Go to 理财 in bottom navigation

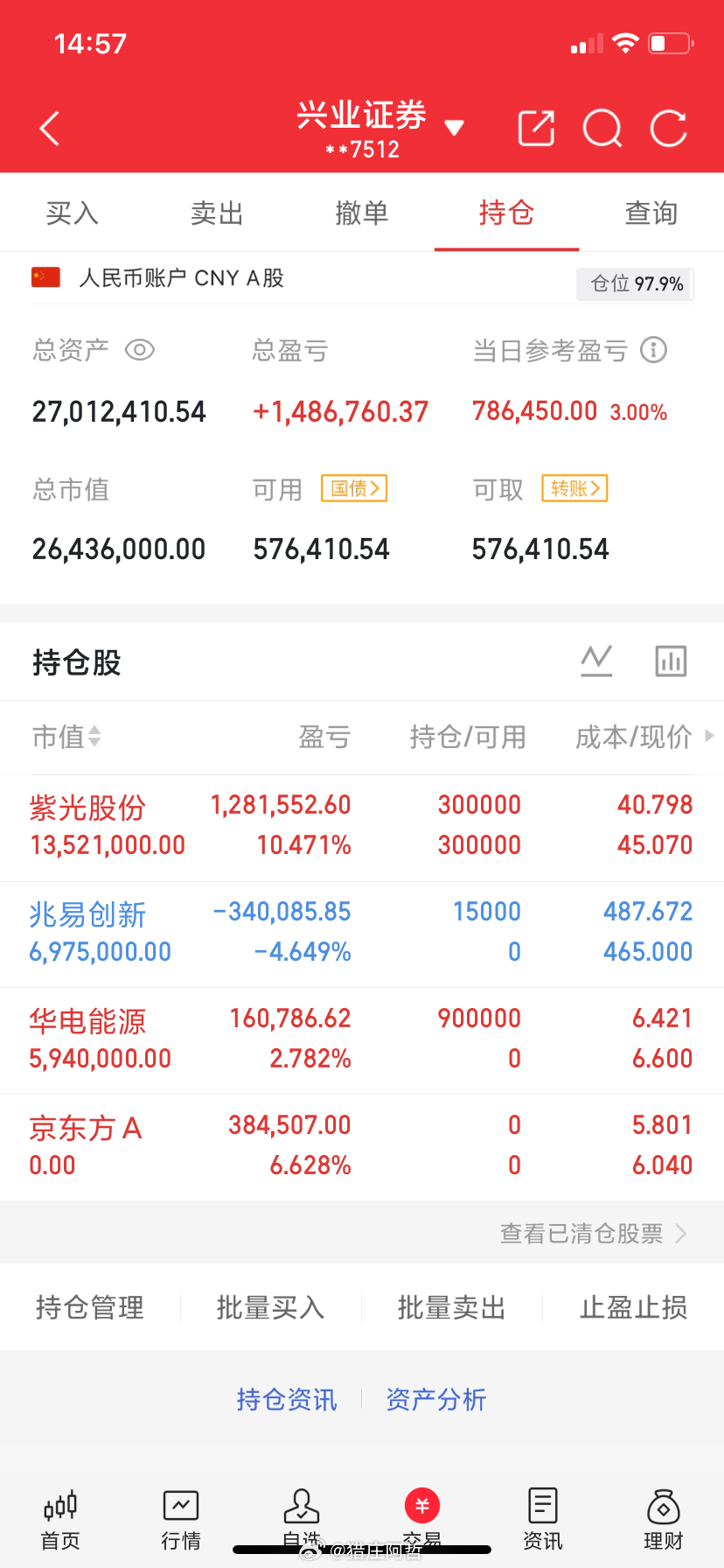(664, 1520)
